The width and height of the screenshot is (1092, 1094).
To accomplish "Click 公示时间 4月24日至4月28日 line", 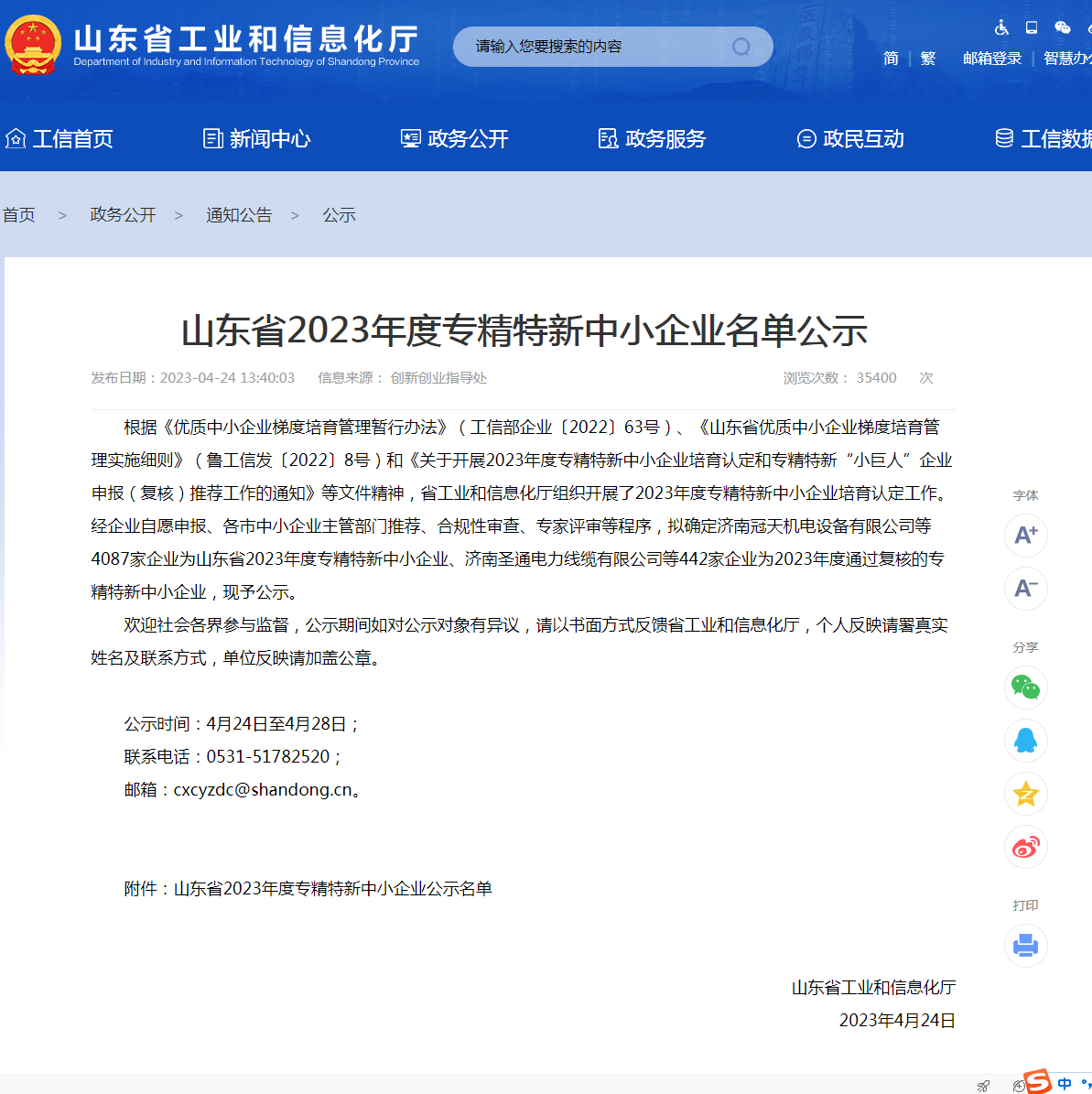I will click(x=242, y=723).
